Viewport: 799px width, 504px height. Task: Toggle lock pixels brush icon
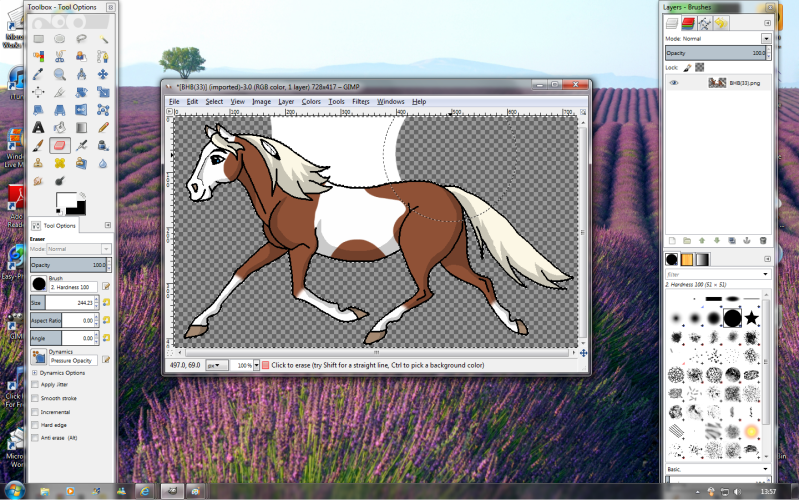pos(687,67)
